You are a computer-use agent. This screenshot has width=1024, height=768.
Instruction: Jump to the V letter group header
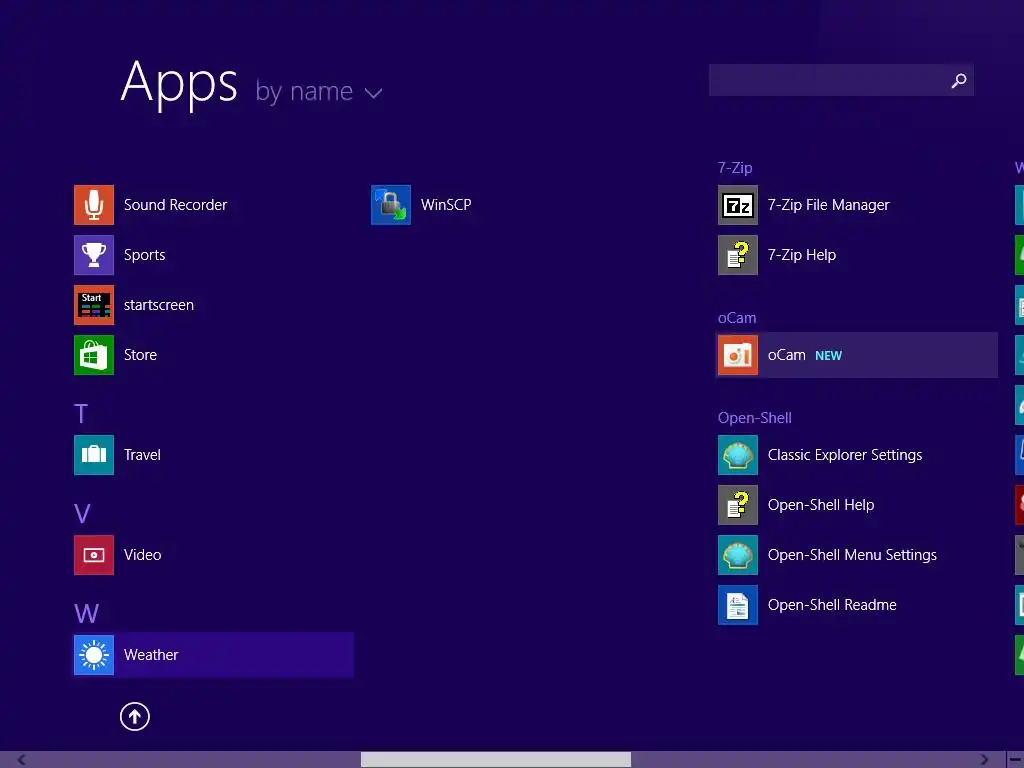coord(82,513)
